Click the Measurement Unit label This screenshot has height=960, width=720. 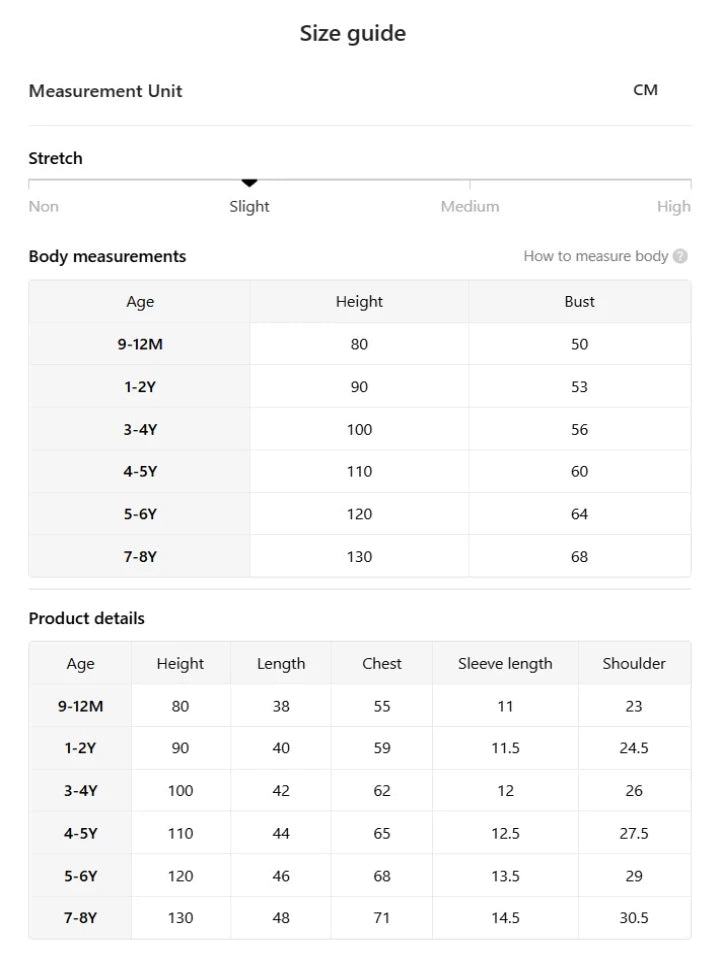pos(105,91)
